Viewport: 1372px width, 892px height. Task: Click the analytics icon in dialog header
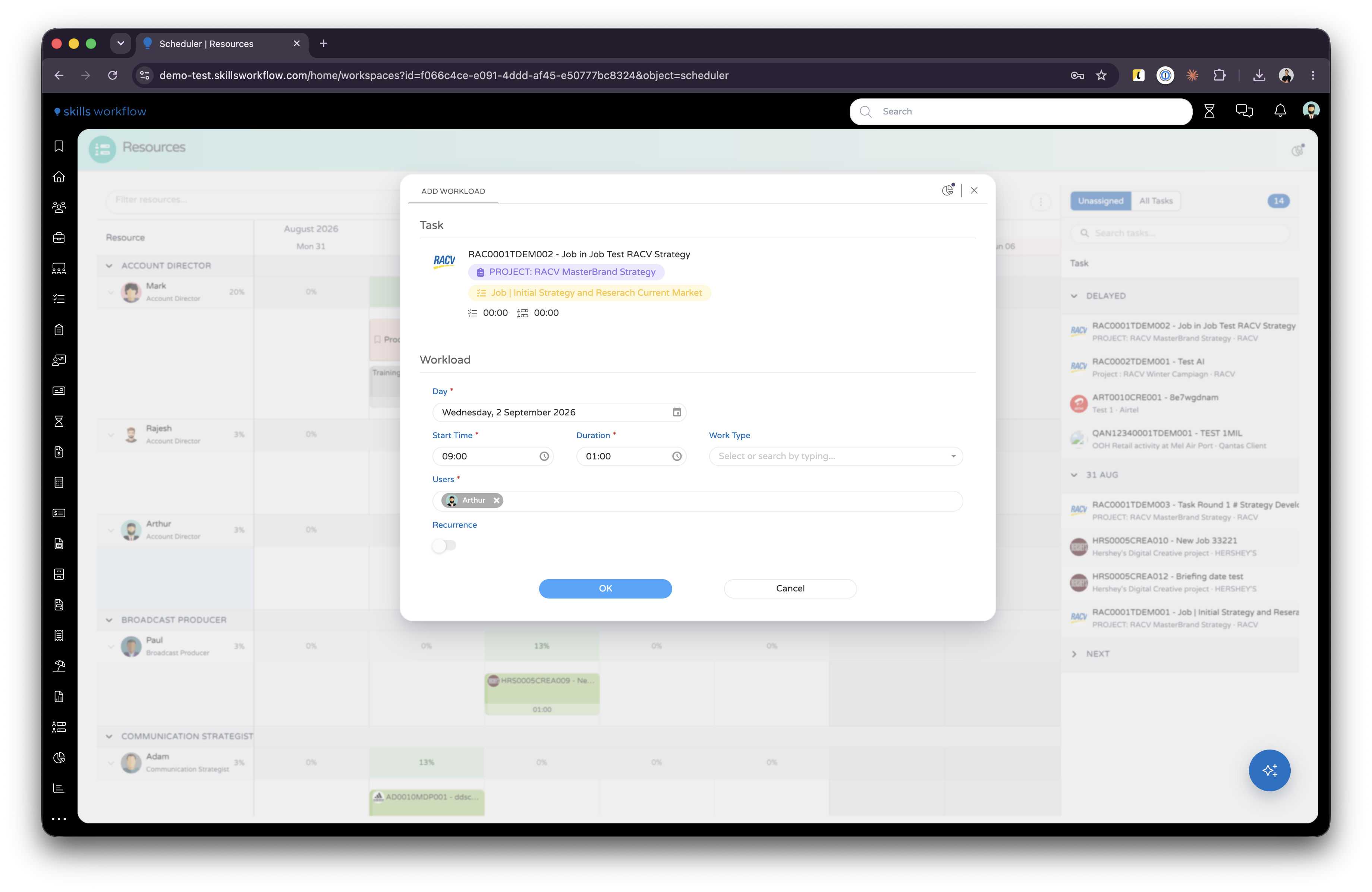[x=948, y=190]
